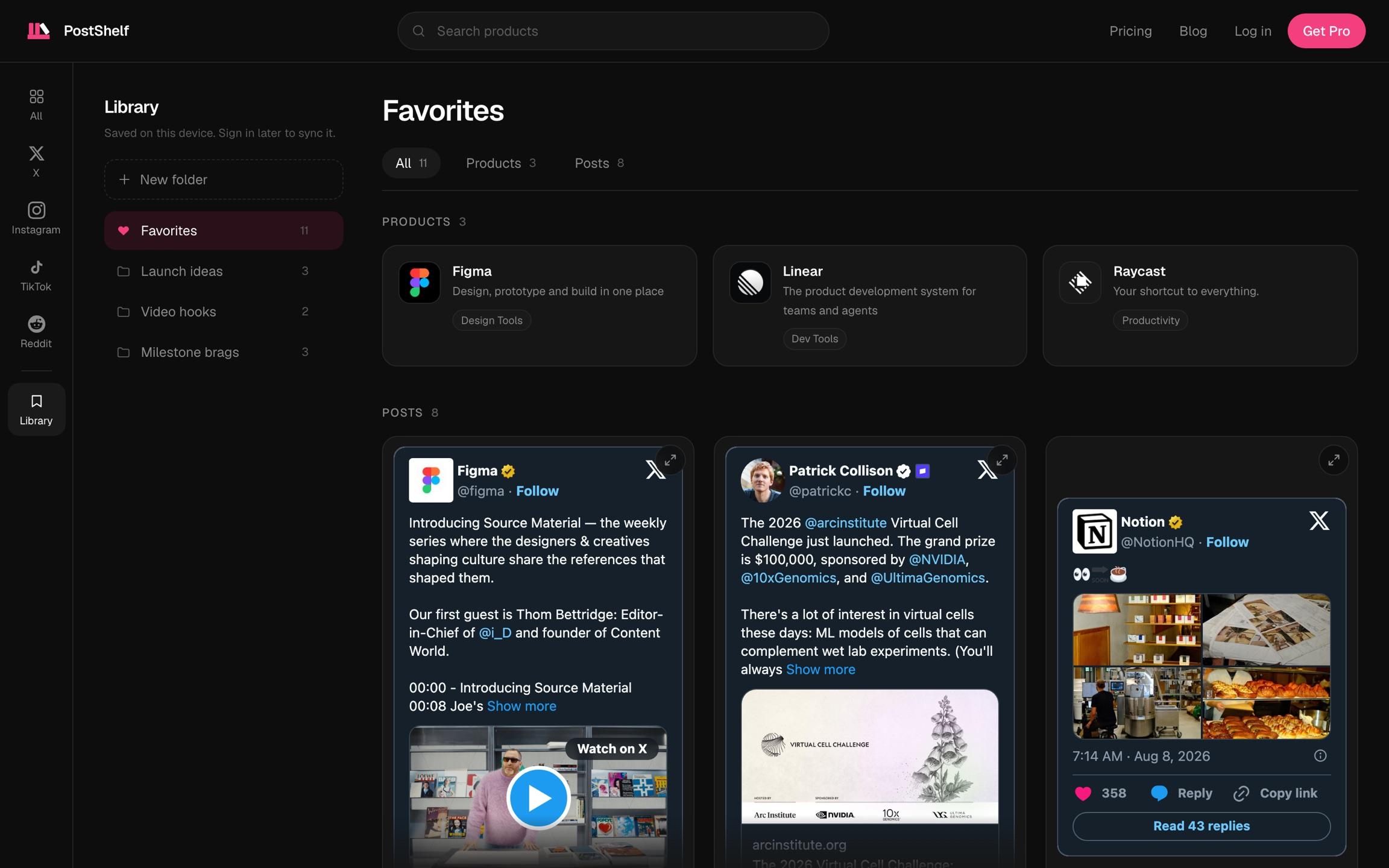Click Read 43 replies button
This screenshot has width=1389, height=868.
click(1202, 826)
